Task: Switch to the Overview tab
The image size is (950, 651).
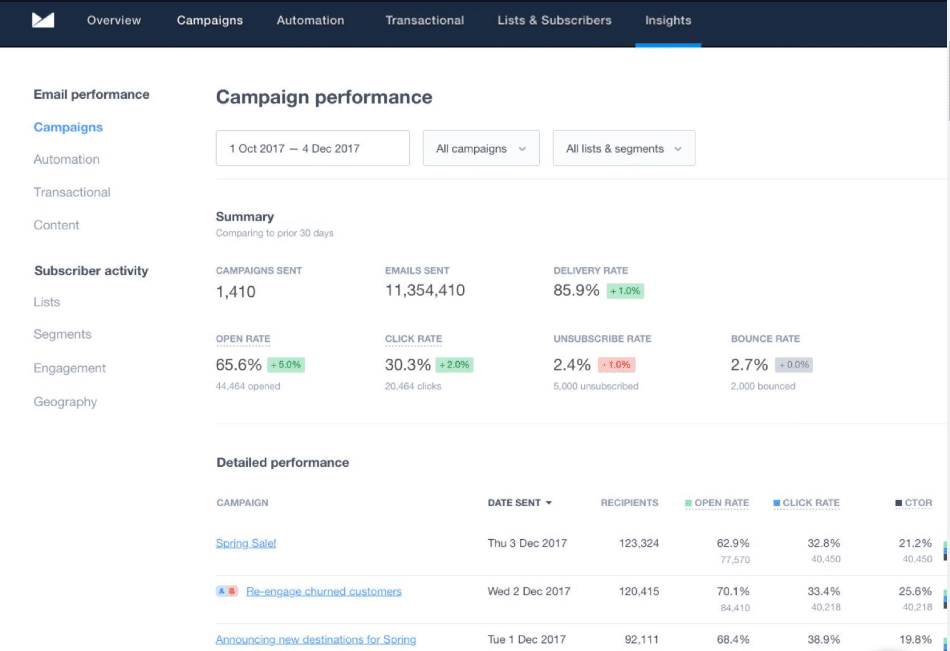Action: [114, 20]
